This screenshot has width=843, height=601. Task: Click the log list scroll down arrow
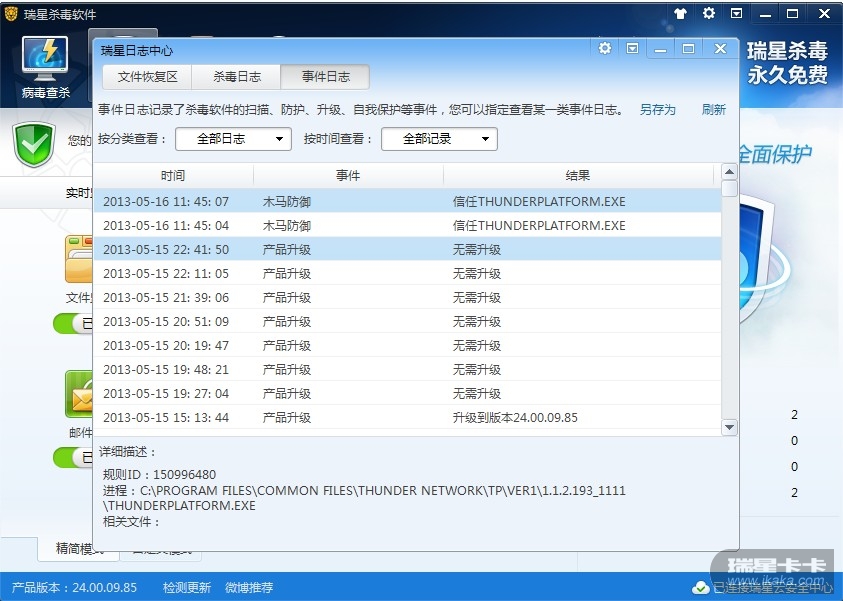(x=730, y=427)
